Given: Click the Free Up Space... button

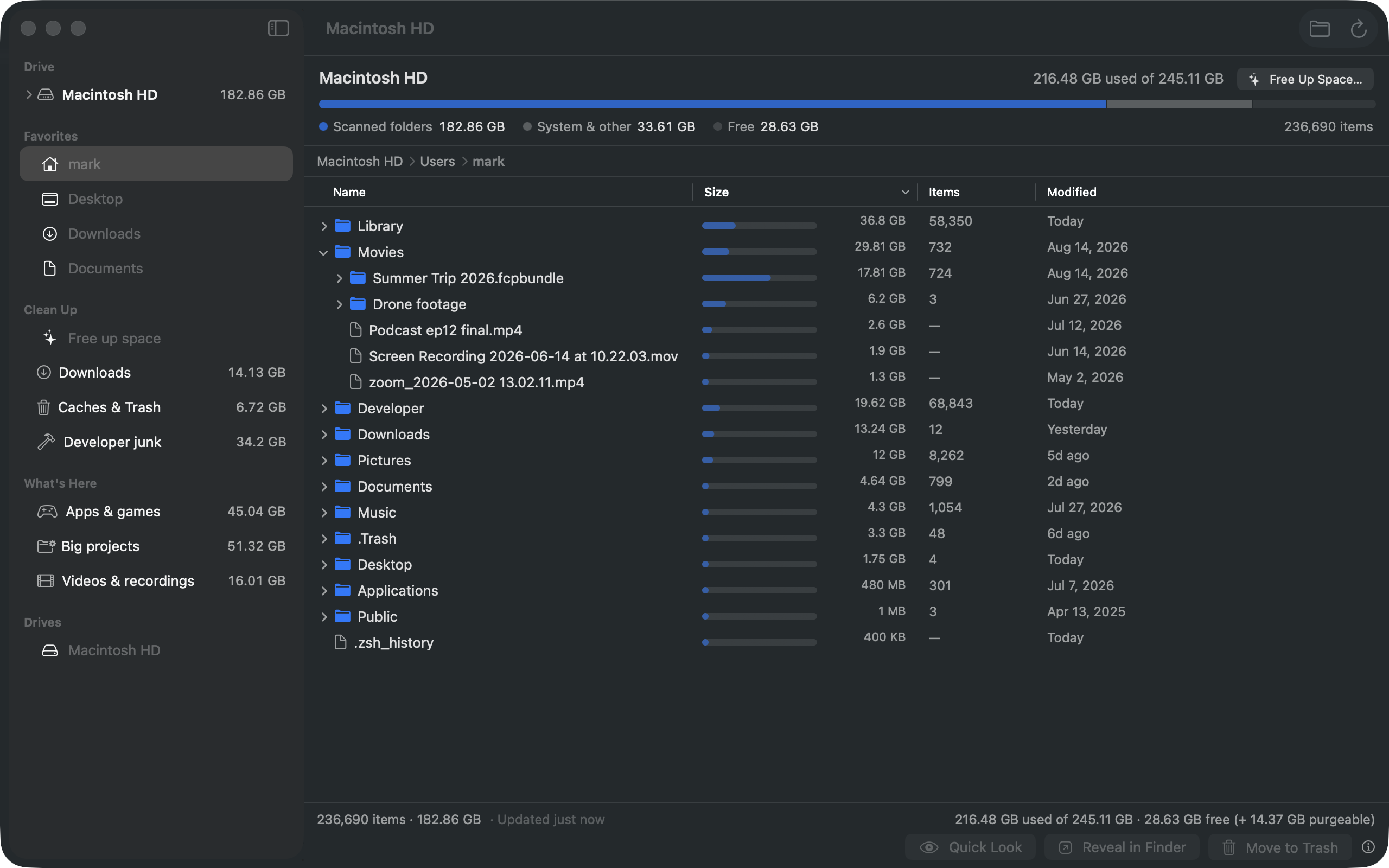Looking at the screenshot, I should click(1305, 79).
